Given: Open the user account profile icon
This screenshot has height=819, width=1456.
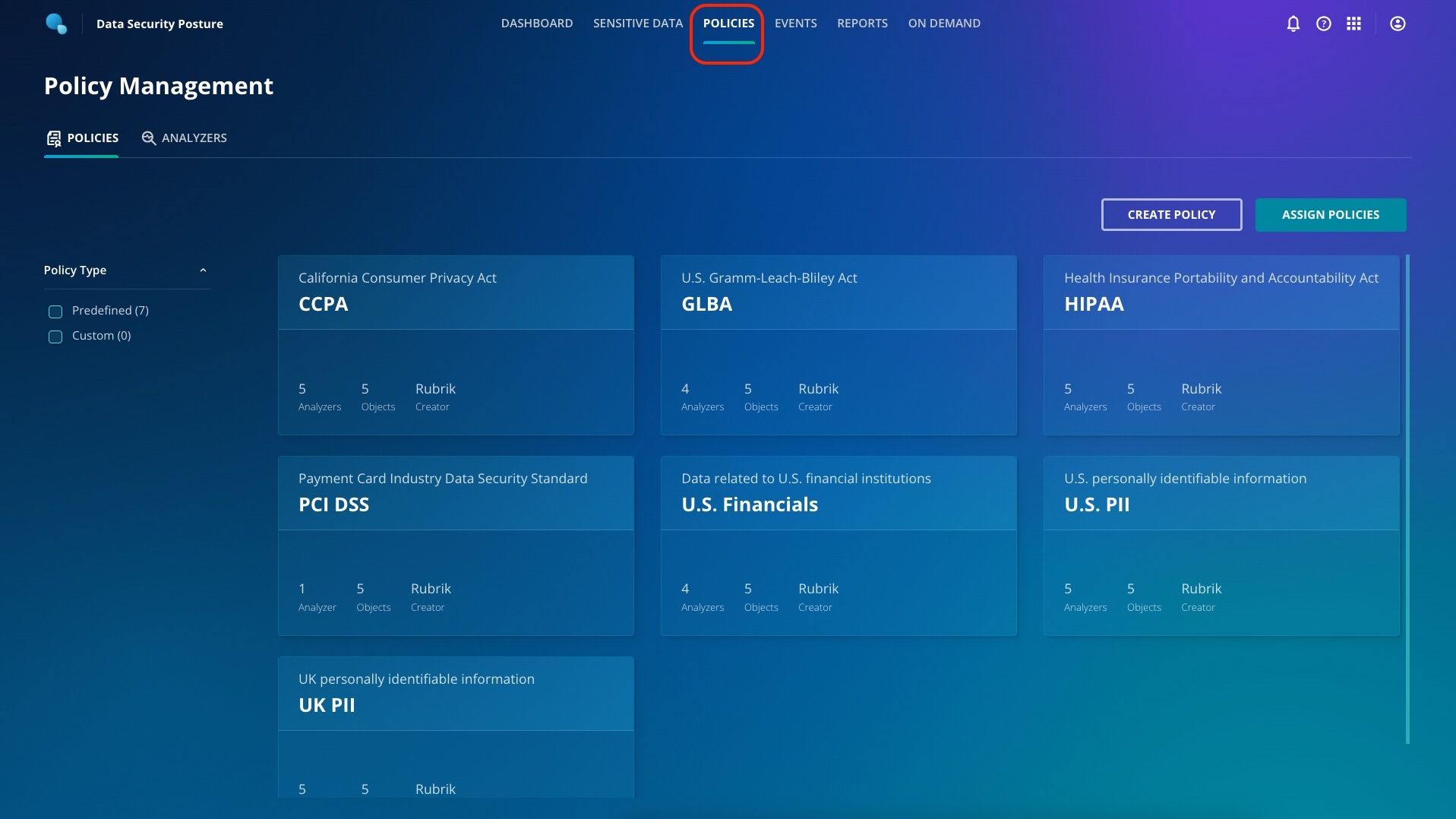Looking at the screenshot, I should (1397, 24).
